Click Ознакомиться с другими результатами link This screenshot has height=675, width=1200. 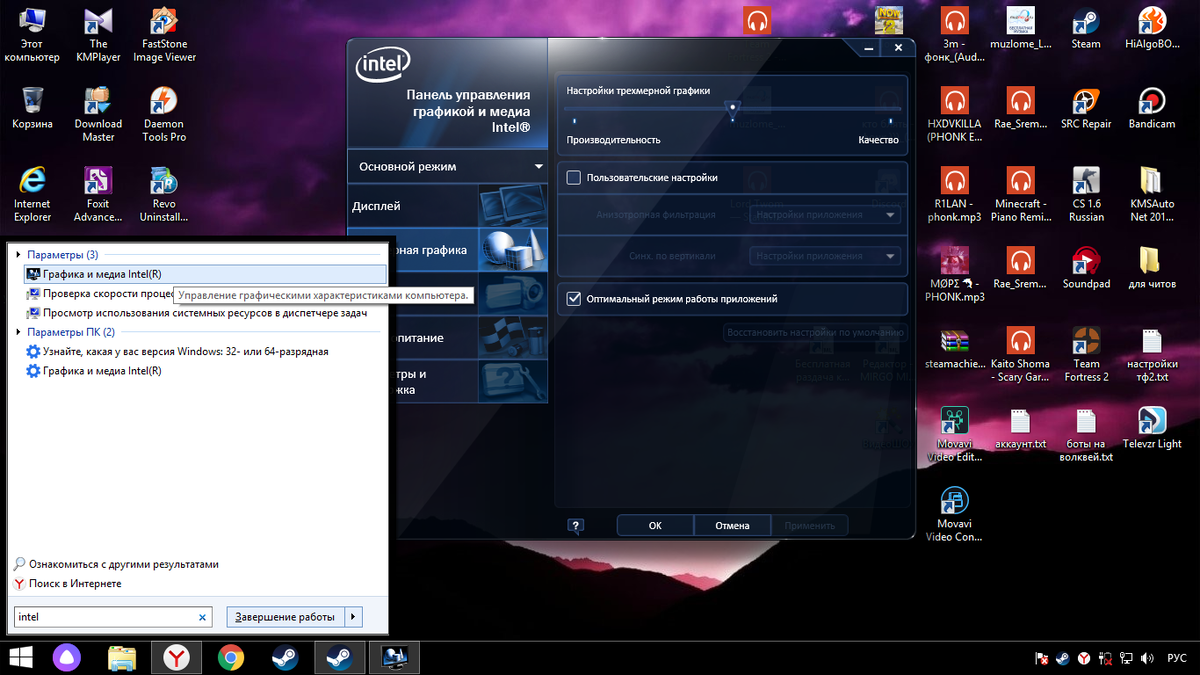click(x=123, y=564)
